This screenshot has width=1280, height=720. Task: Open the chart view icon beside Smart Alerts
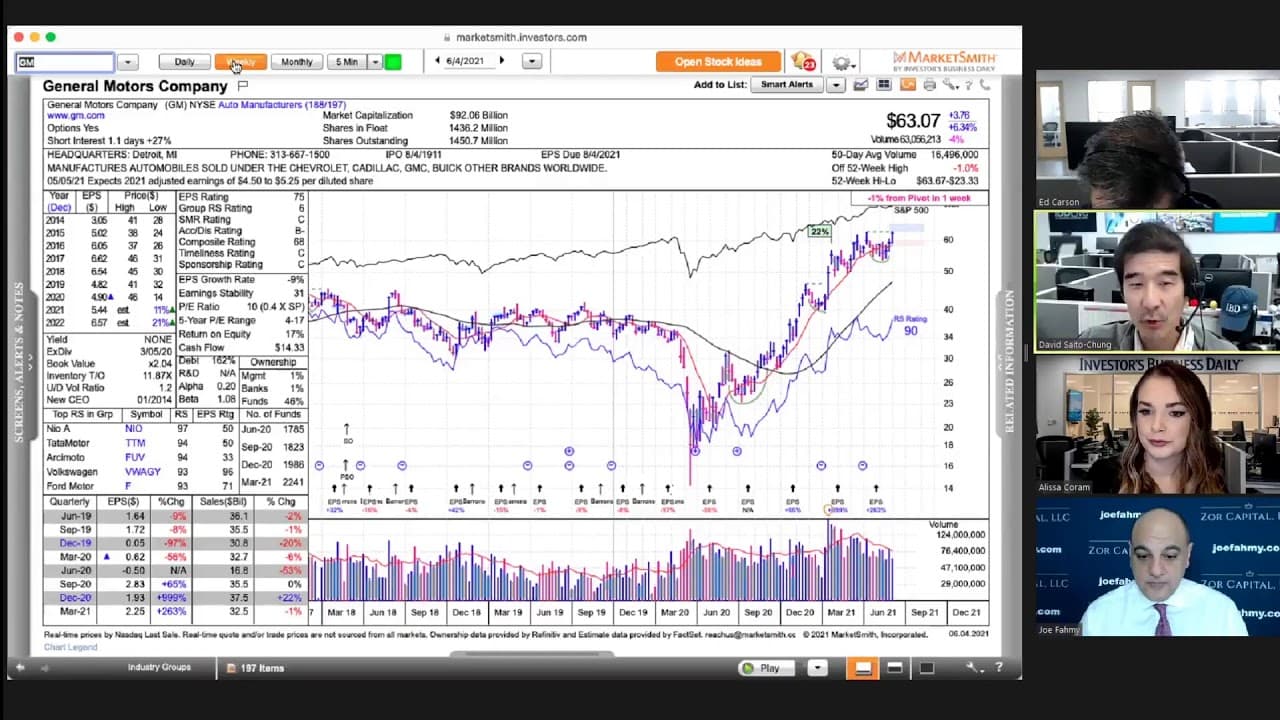coord(860,85)
